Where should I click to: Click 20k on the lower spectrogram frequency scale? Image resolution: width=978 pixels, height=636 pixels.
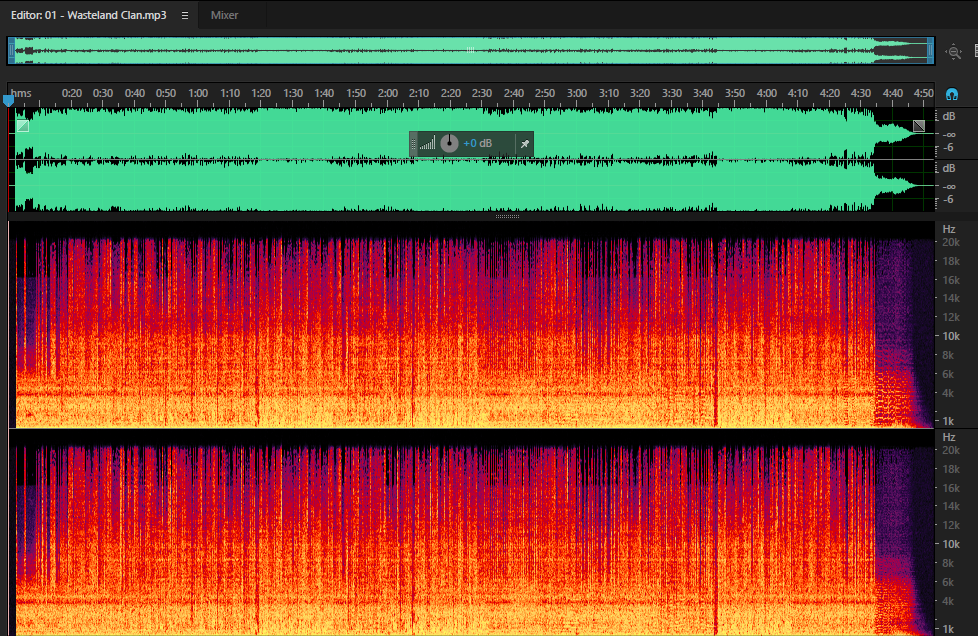951,450
